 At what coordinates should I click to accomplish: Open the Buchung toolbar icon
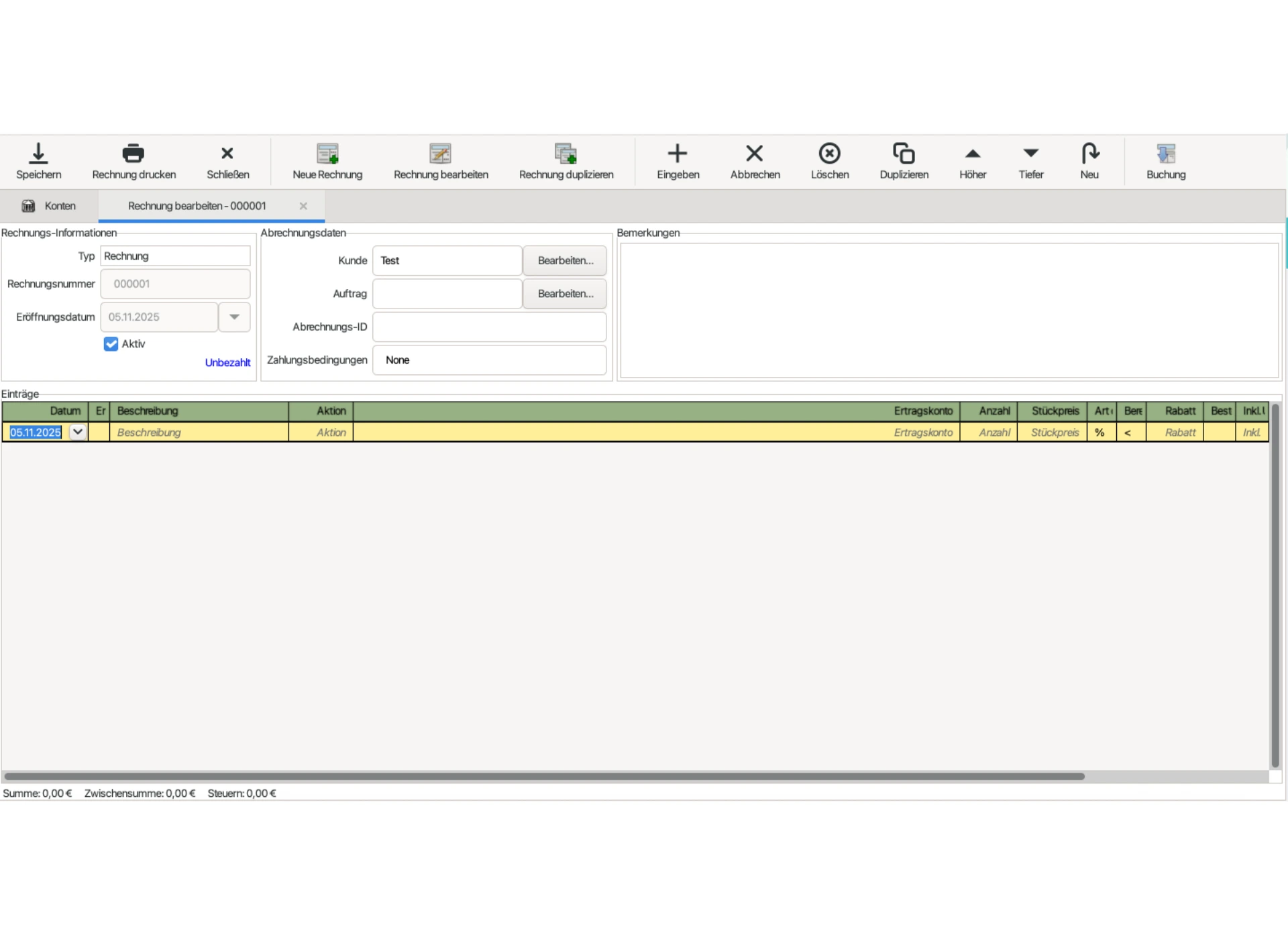[1166, 161]
